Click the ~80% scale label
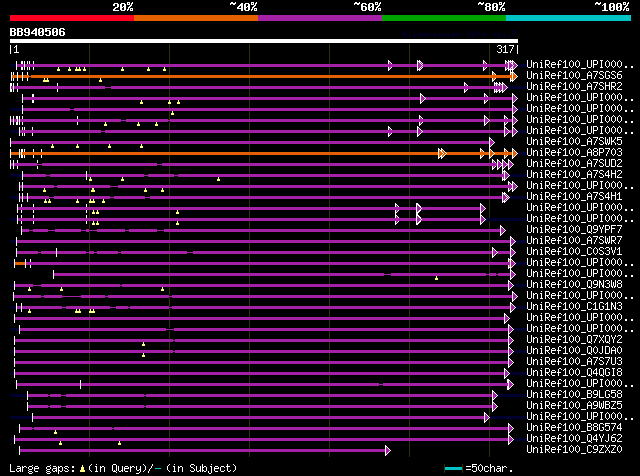640x476 pixels. coord(491,7)
